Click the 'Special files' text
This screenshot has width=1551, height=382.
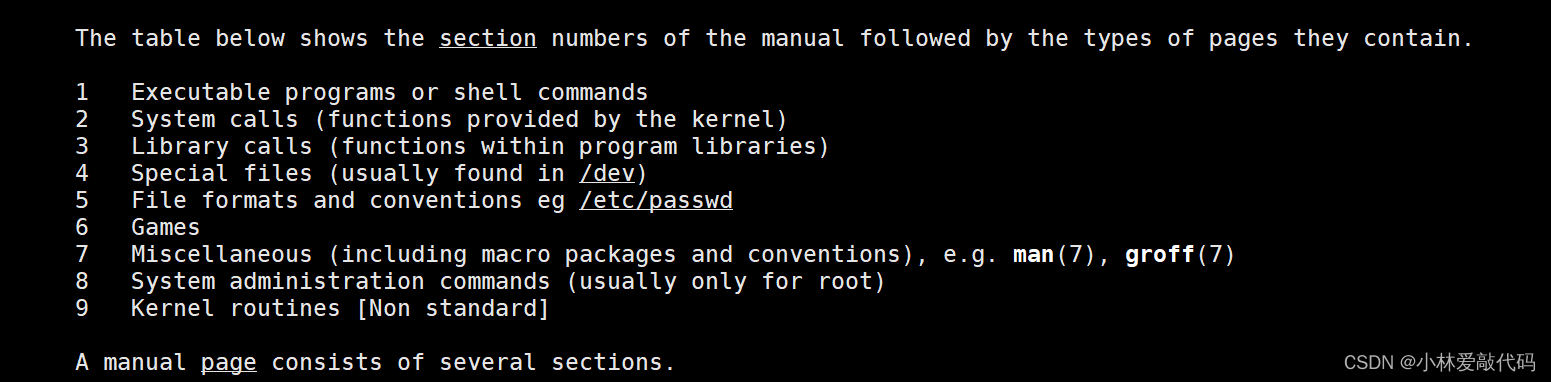222,174
